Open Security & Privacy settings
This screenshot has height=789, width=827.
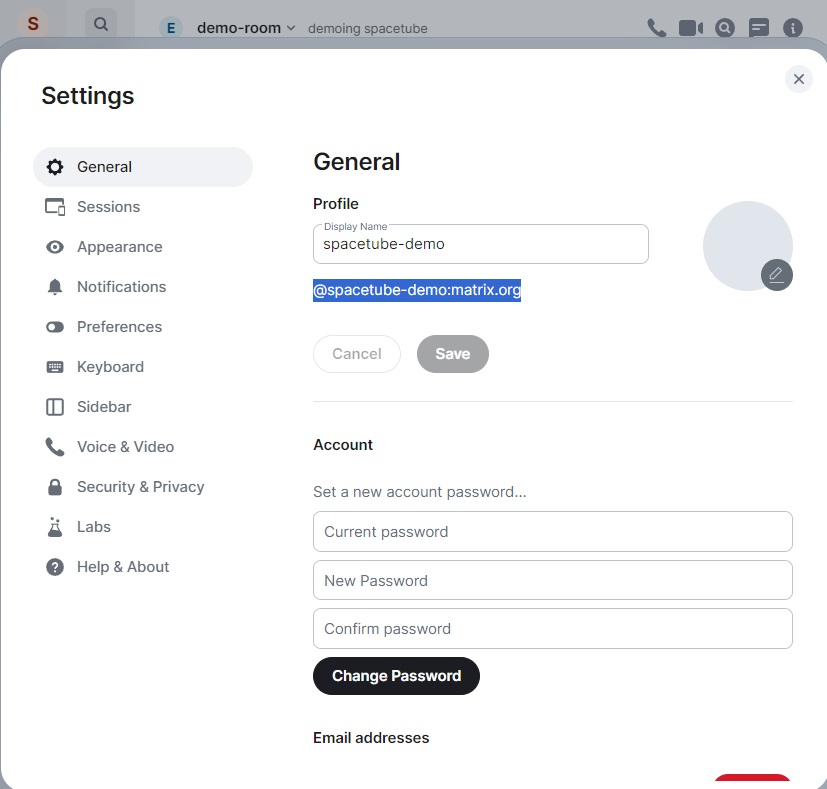(x=143, y=487)
